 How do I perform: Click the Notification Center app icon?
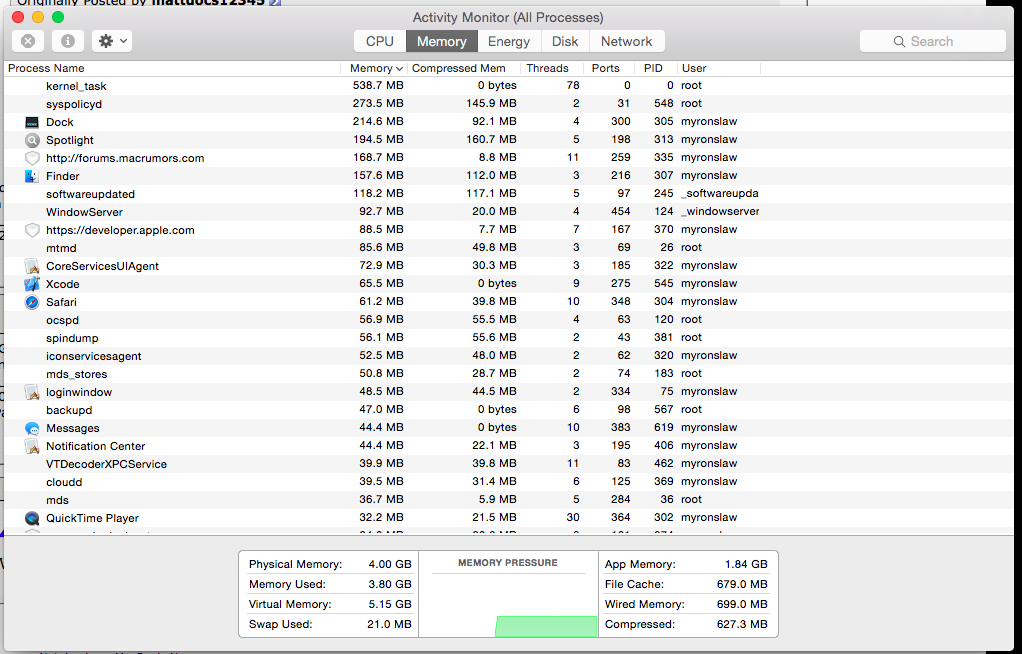click(x=32, y=446)
